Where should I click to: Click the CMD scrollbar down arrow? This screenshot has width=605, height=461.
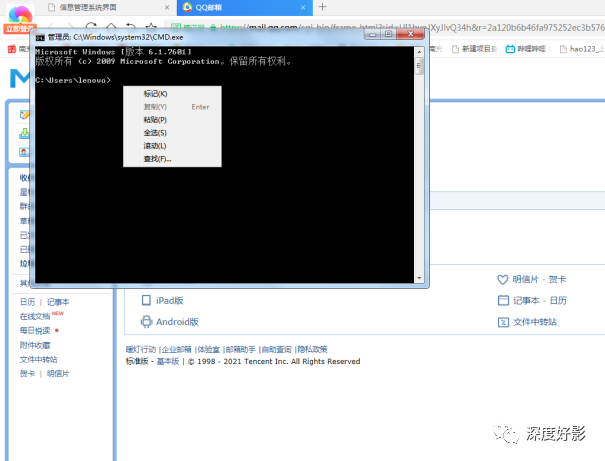tap(419, 278)
